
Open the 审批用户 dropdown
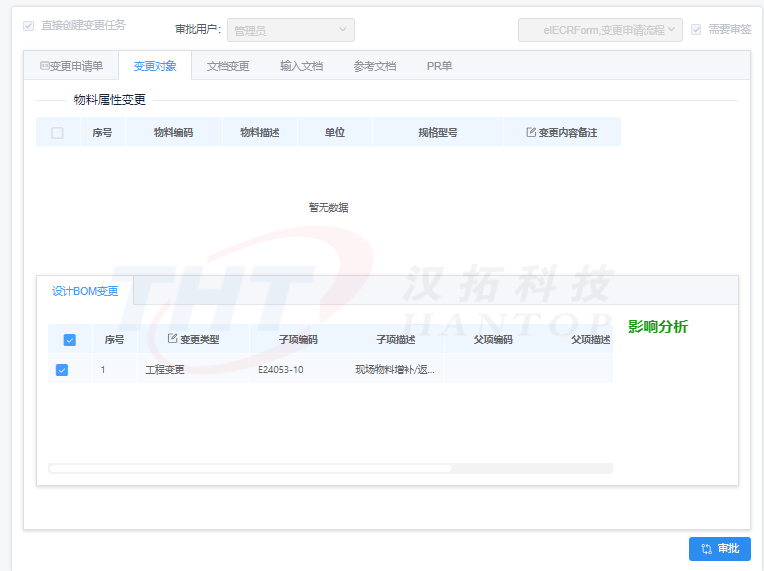pos(290,30)
